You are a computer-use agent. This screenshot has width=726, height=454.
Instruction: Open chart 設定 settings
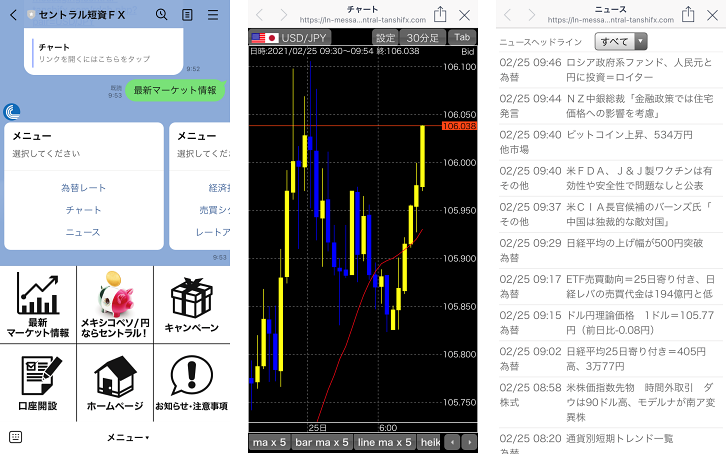click(385, 37)
